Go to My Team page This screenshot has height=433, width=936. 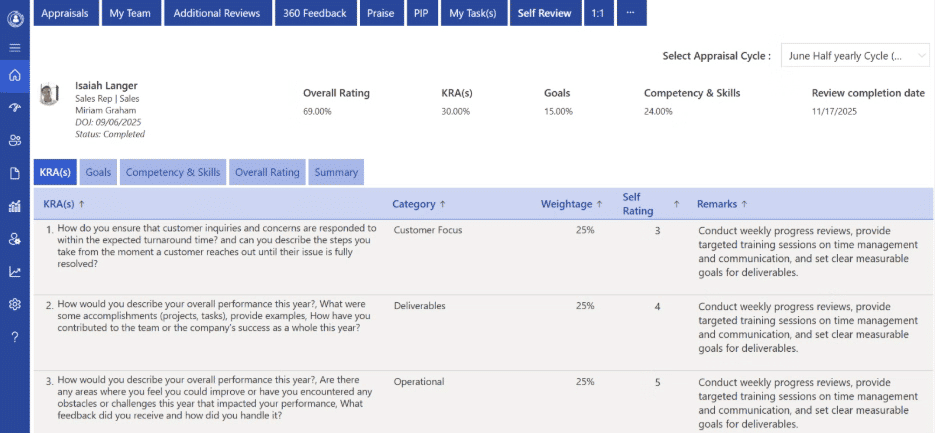coord(130,13)
